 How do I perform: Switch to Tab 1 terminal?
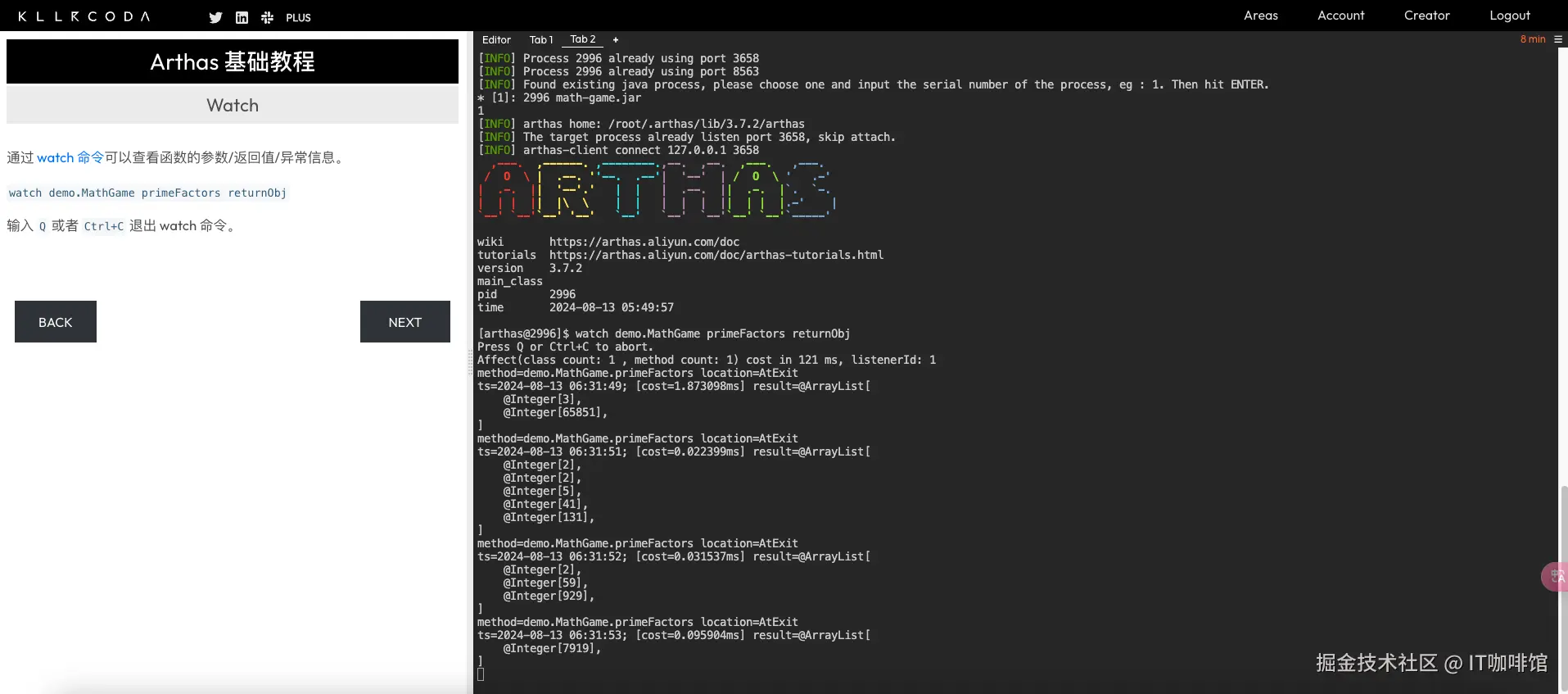[541, 39]
